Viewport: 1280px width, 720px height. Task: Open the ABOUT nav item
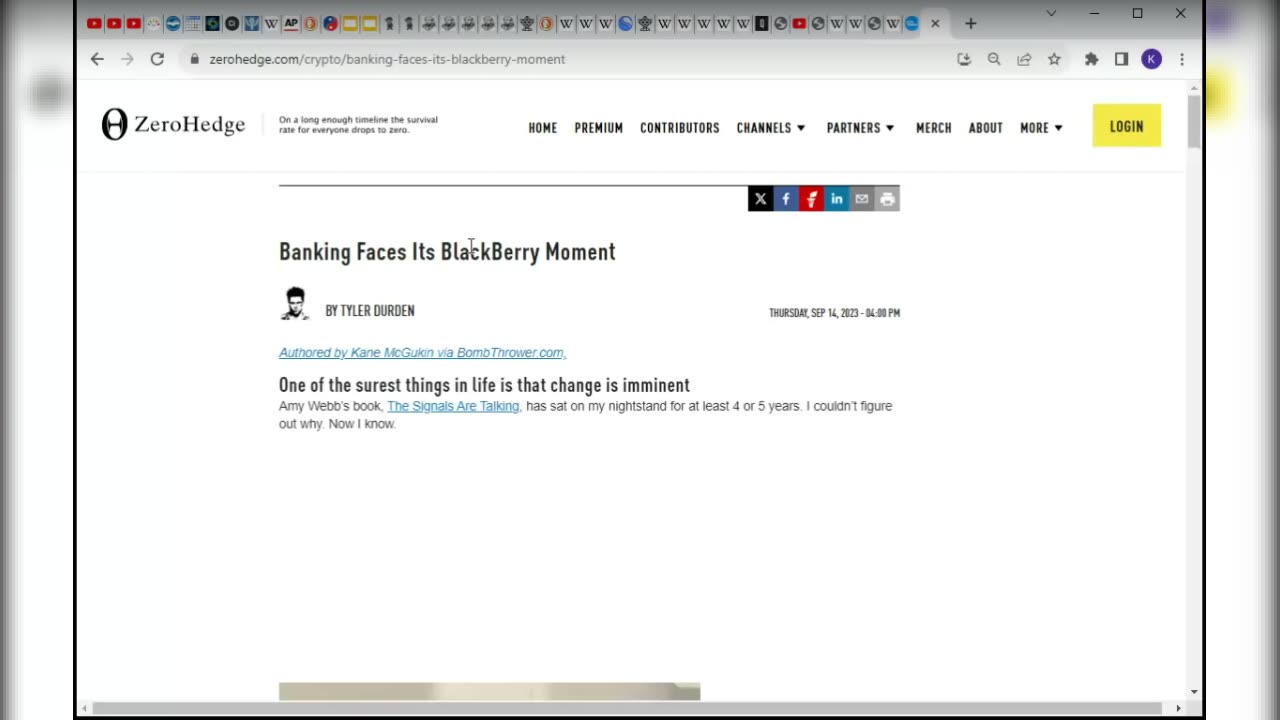(x=986, y=128)
